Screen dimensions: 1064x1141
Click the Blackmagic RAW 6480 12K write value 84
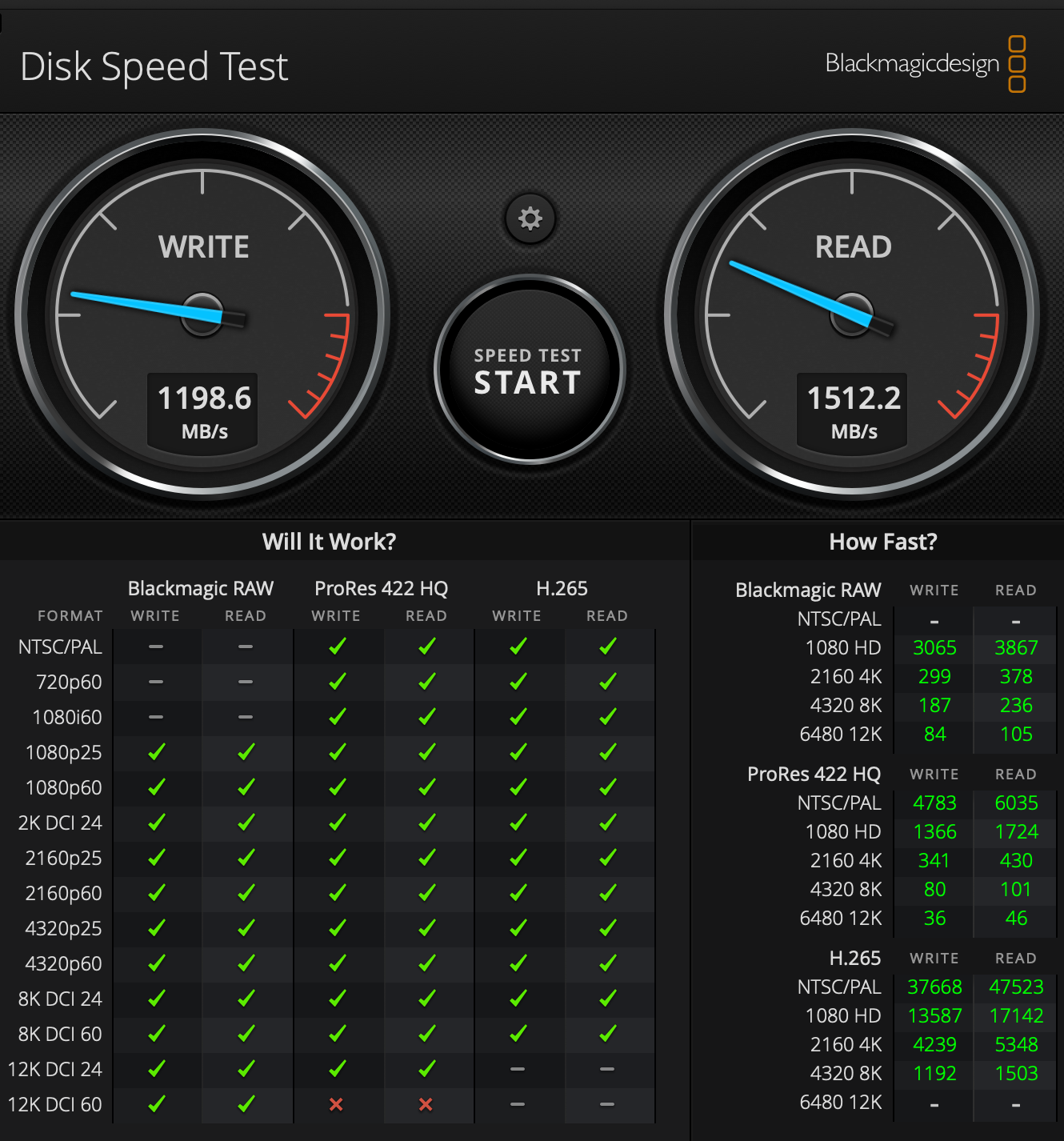(x=934, y=734)
